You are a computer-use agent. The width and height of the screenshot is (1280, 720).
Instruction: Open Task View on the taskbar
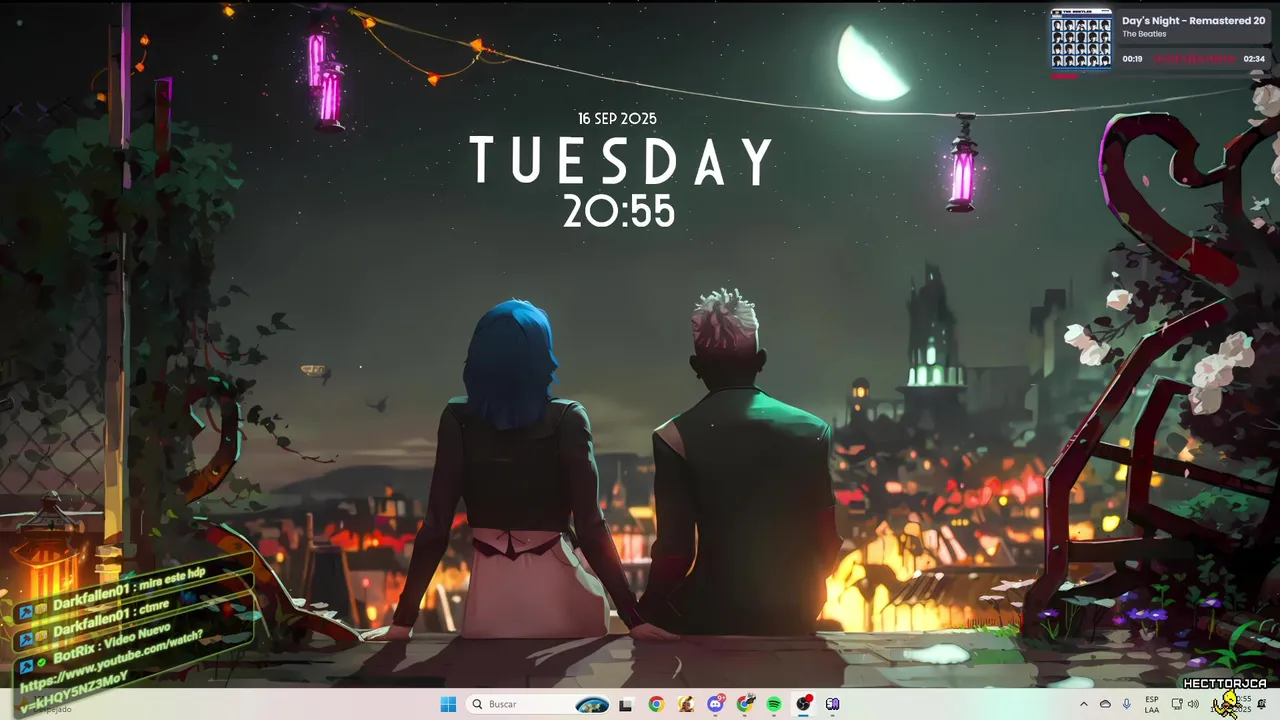point(625,704)
